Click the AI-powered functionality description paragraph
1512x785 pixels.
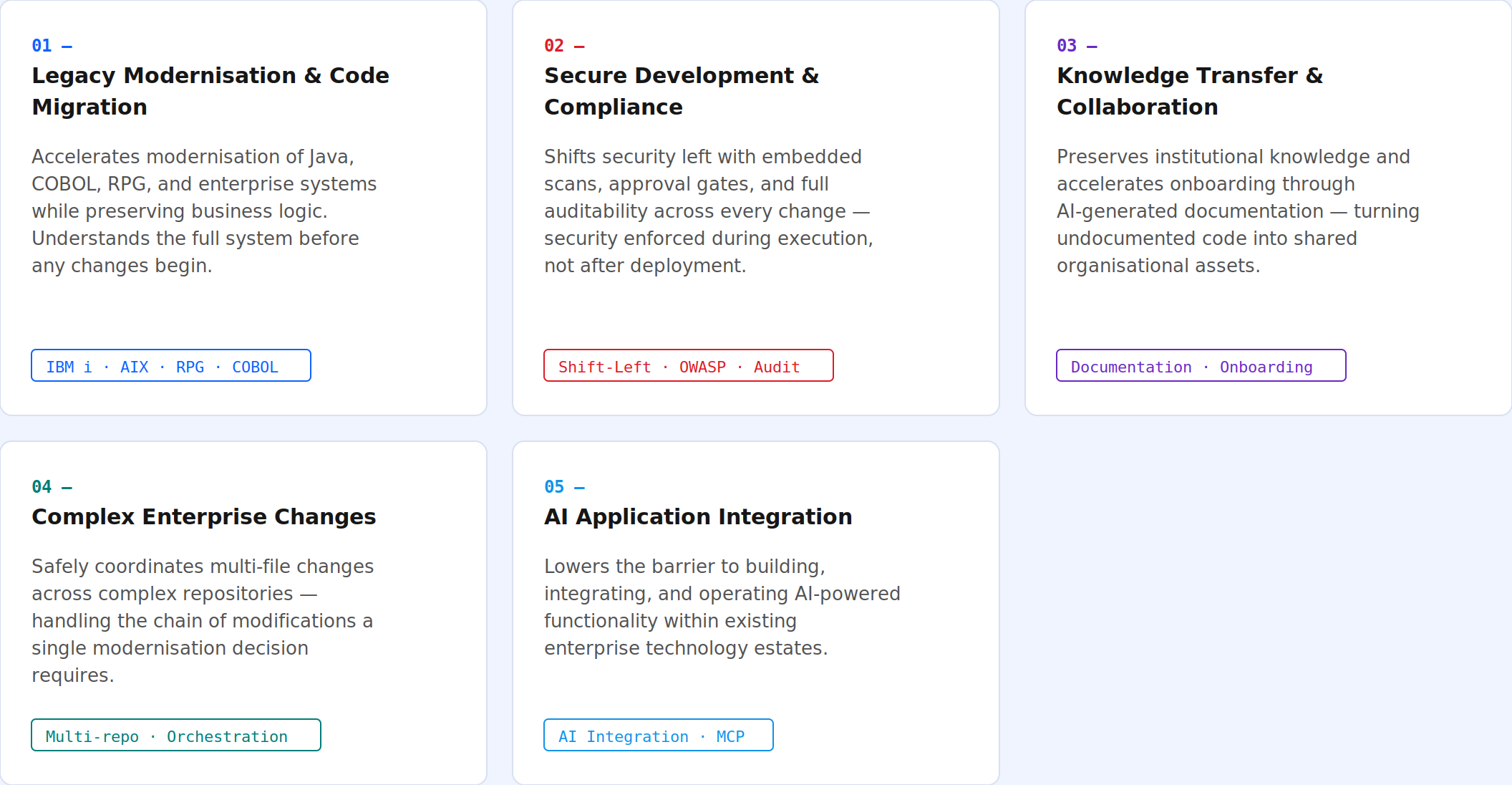[x=722, y=607]
